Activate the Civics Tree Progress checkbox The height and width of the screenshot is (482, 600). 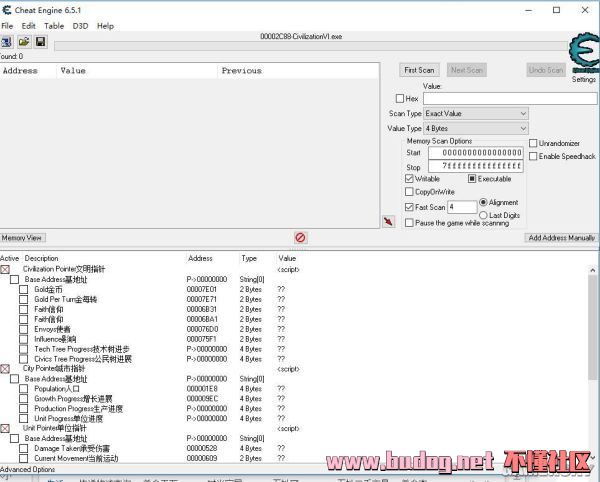23,359
